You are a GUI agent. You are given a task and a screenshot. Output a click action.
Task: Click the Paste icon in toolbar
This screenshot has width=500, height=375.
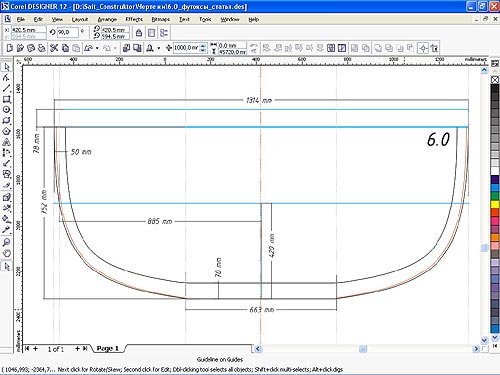pyautogui.click(x=76, y=48)
